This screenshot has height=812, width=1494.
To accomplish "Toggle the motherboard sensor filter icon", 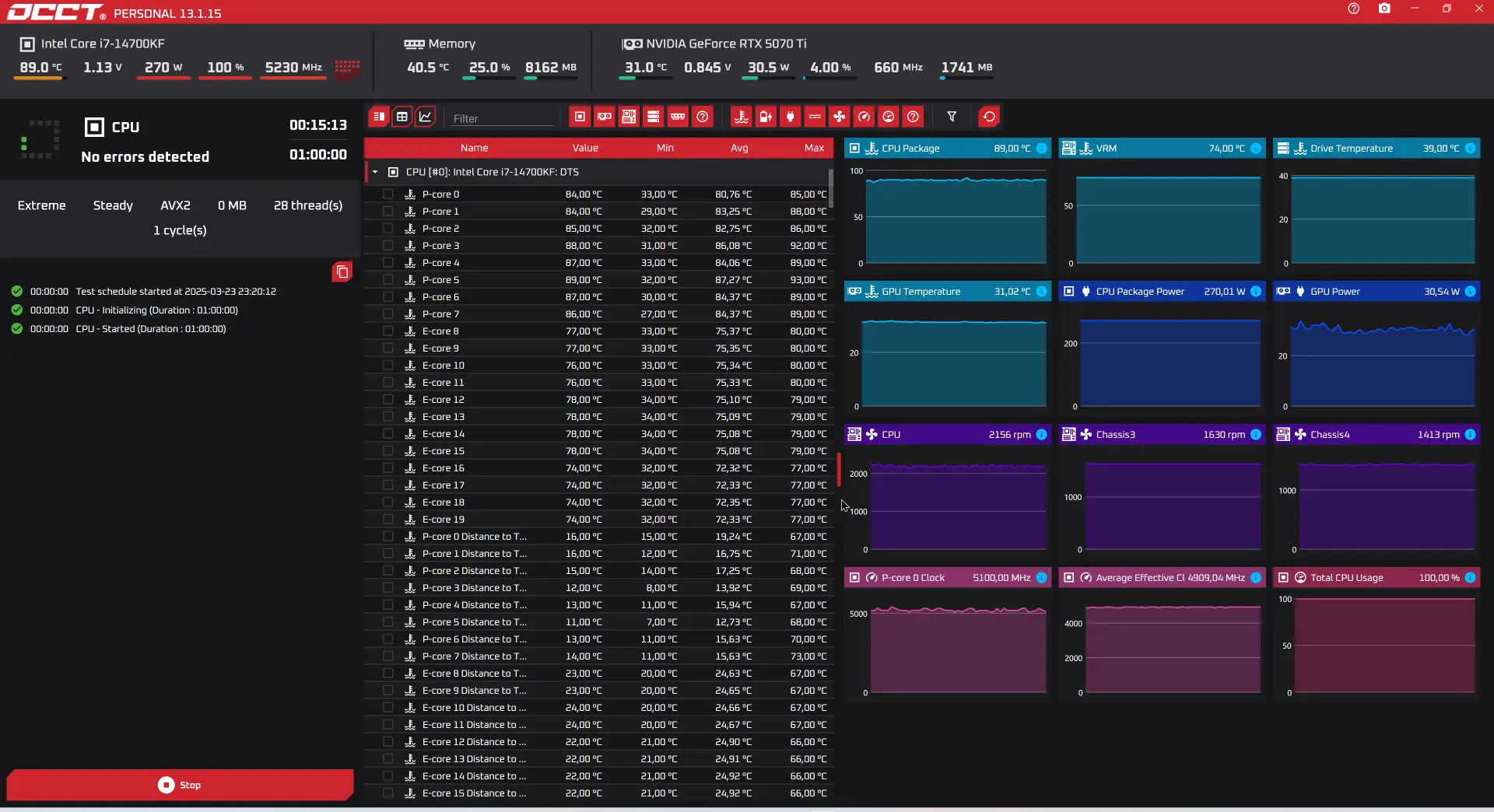I will pos(629,117).
